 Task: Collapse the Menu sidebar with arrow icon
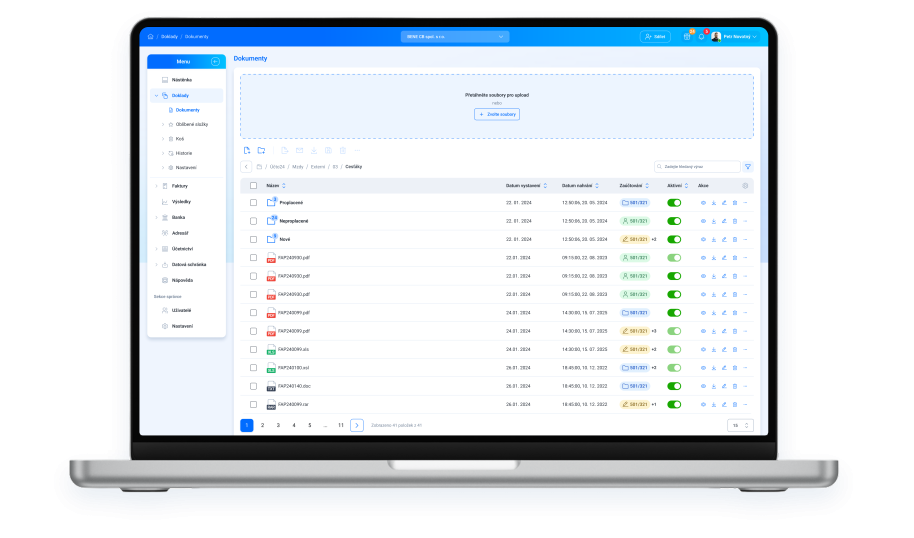click(x=216, y=62)
